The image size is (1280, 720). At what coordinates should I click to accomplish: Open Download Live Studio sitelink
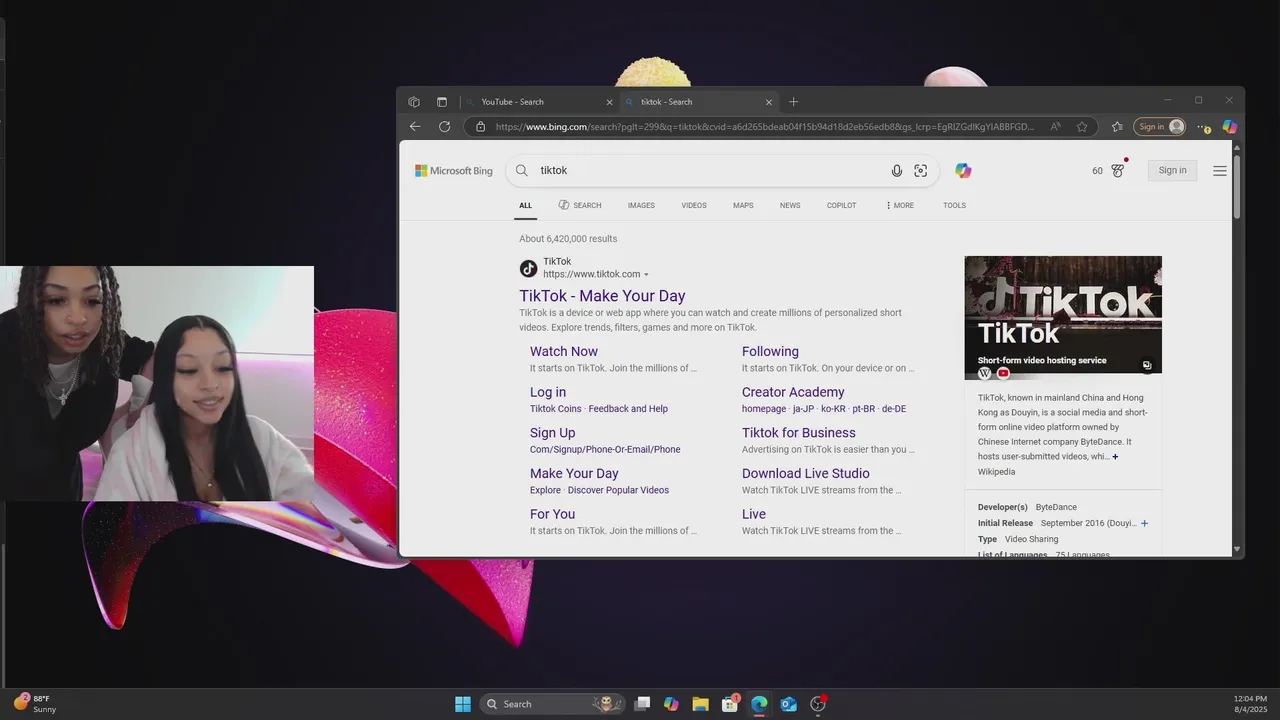[x=806, y=474]
